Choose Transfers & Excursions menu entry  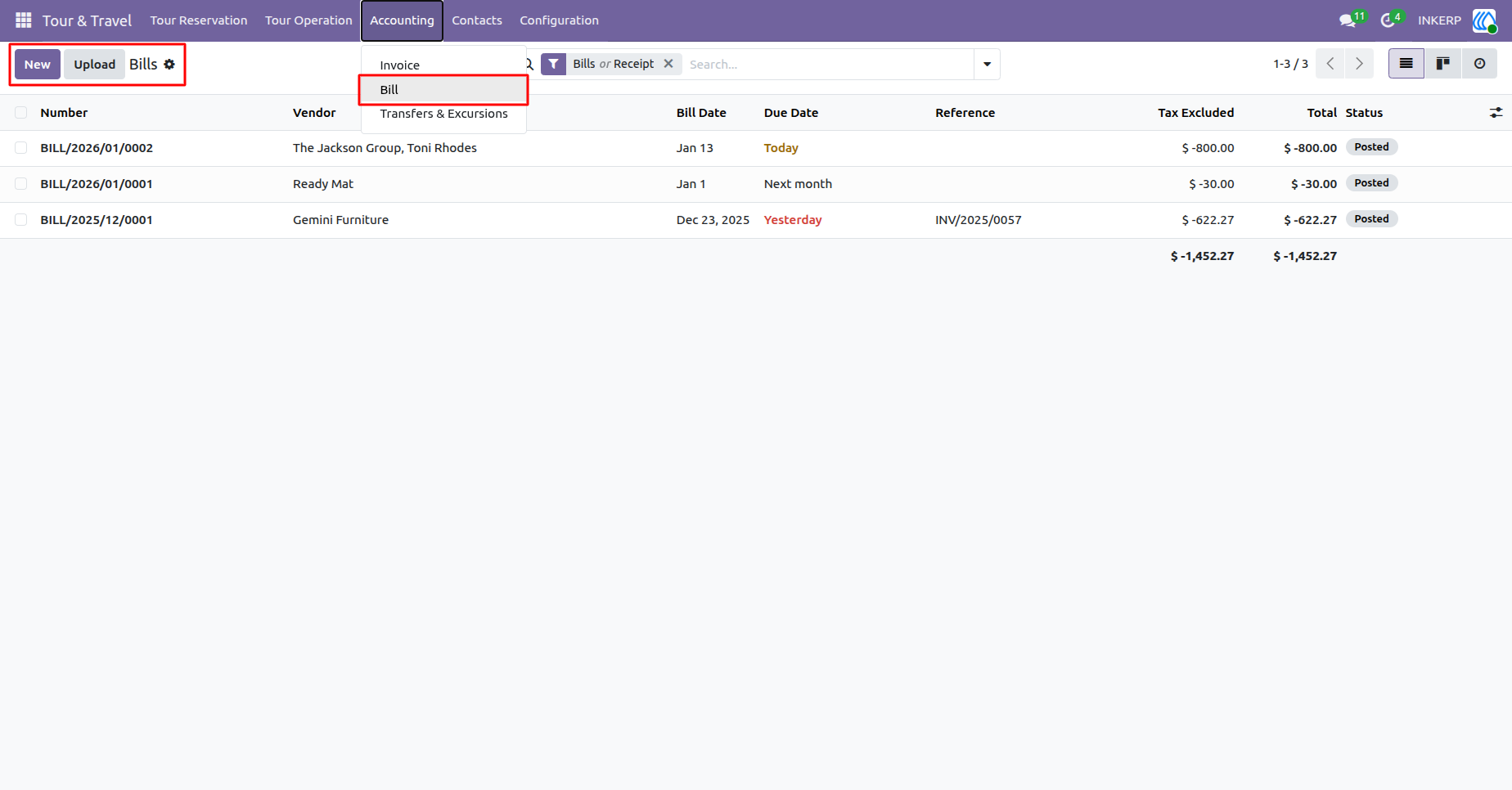click(443, 114)
